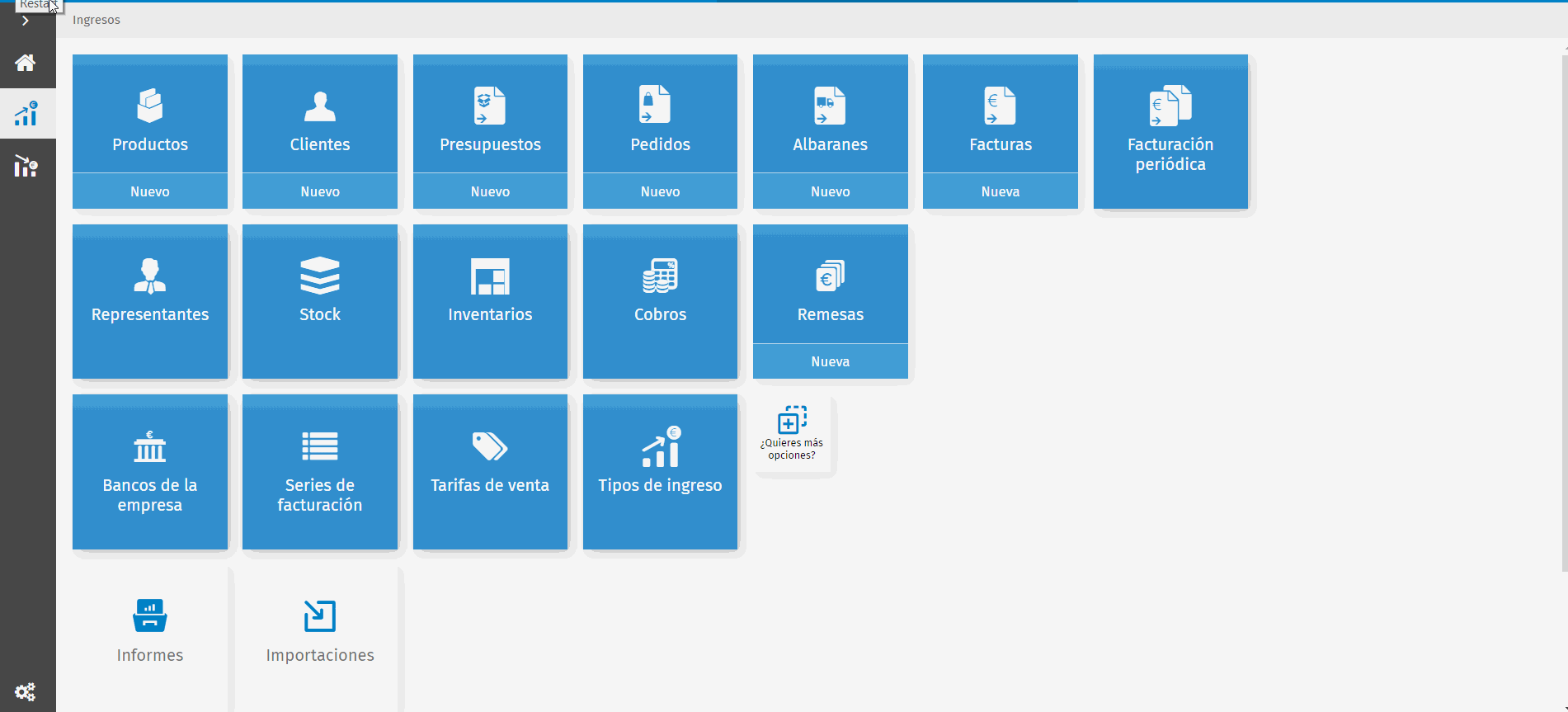Expand the sidebar with chevron arrow
This screenshot has width=1568, height=712.
point(26,21)
